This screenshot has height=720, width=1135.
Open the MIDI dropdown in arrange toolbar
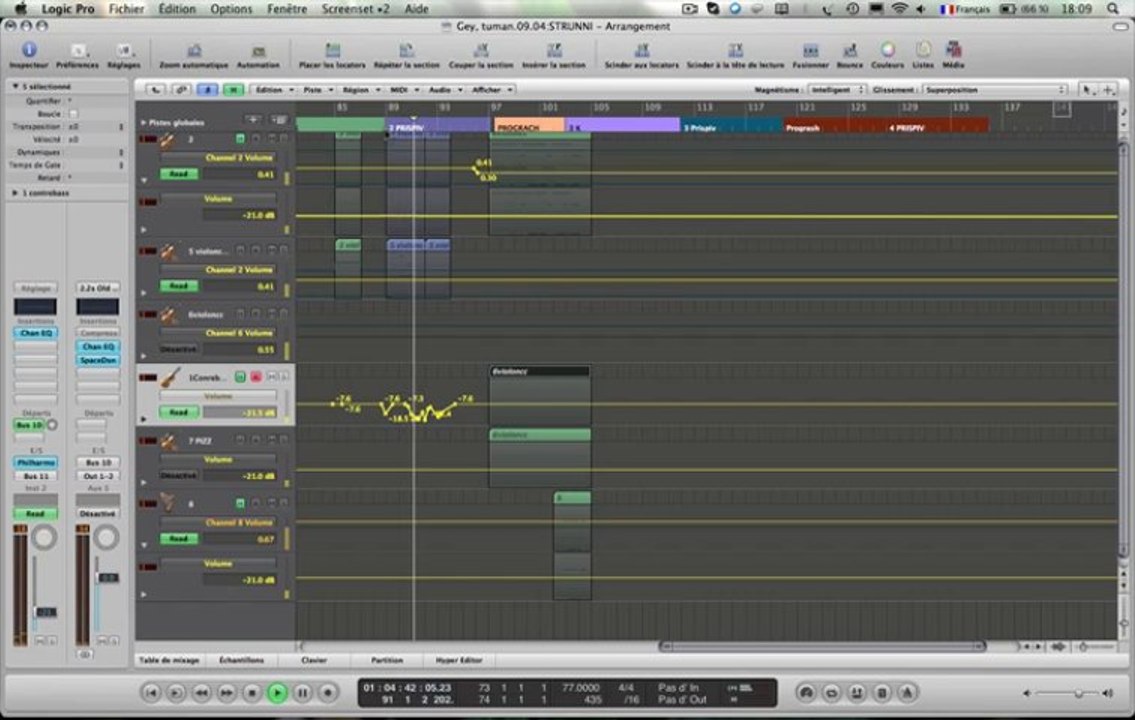tap(405, 90)
